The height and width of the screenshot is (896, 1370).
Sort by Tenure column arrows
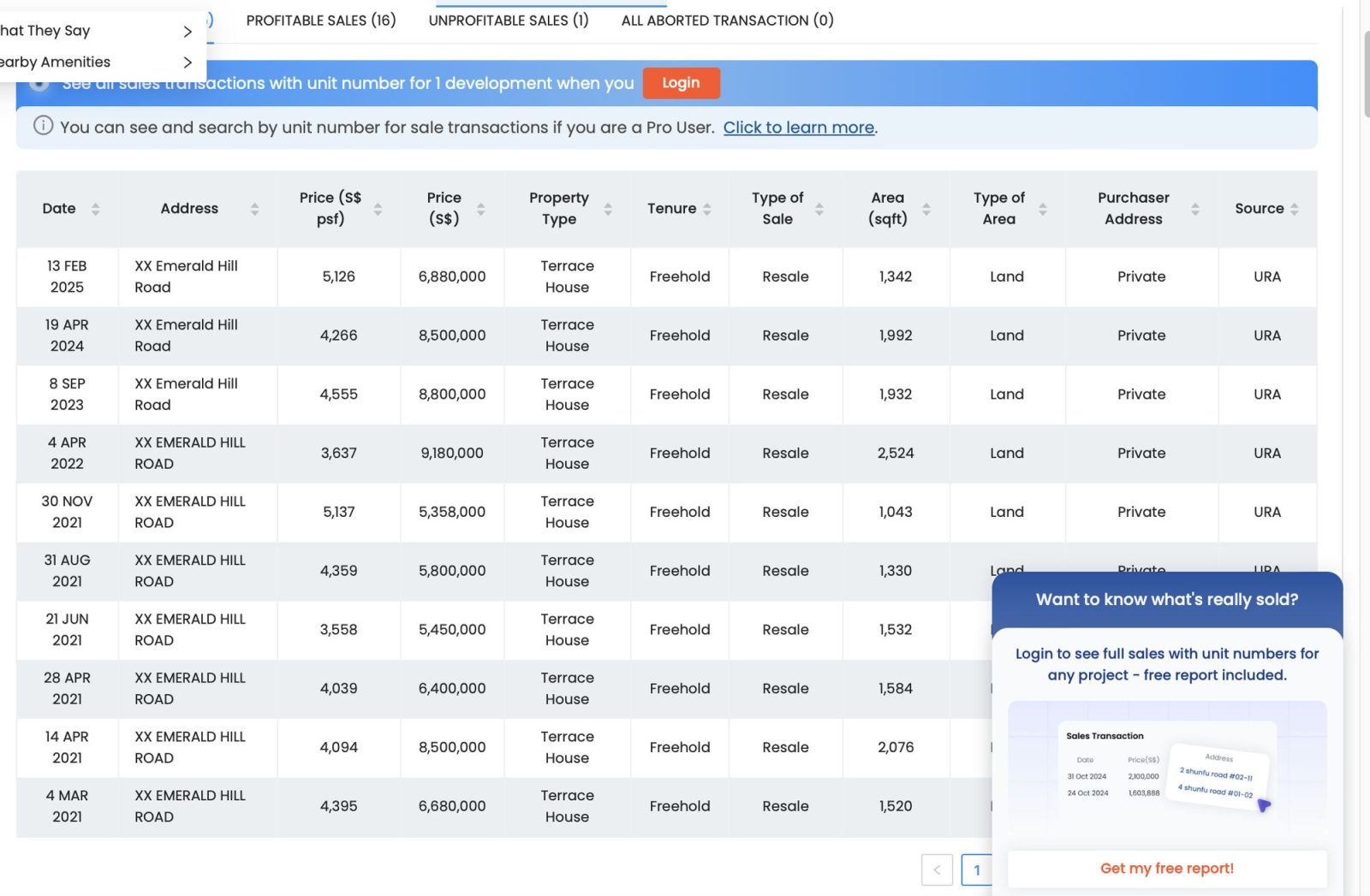tap(707, 209)
